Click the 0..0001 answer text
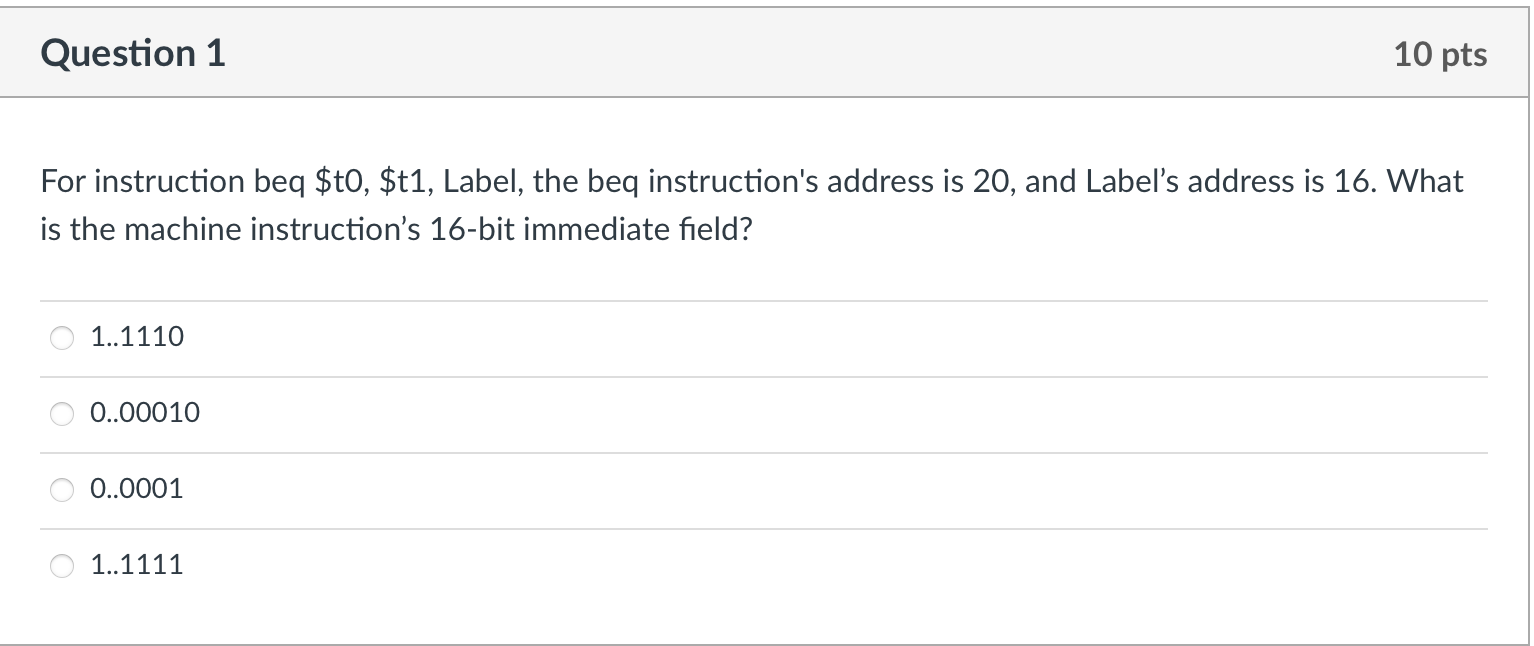1534x646 pixels. click(136, 489)
